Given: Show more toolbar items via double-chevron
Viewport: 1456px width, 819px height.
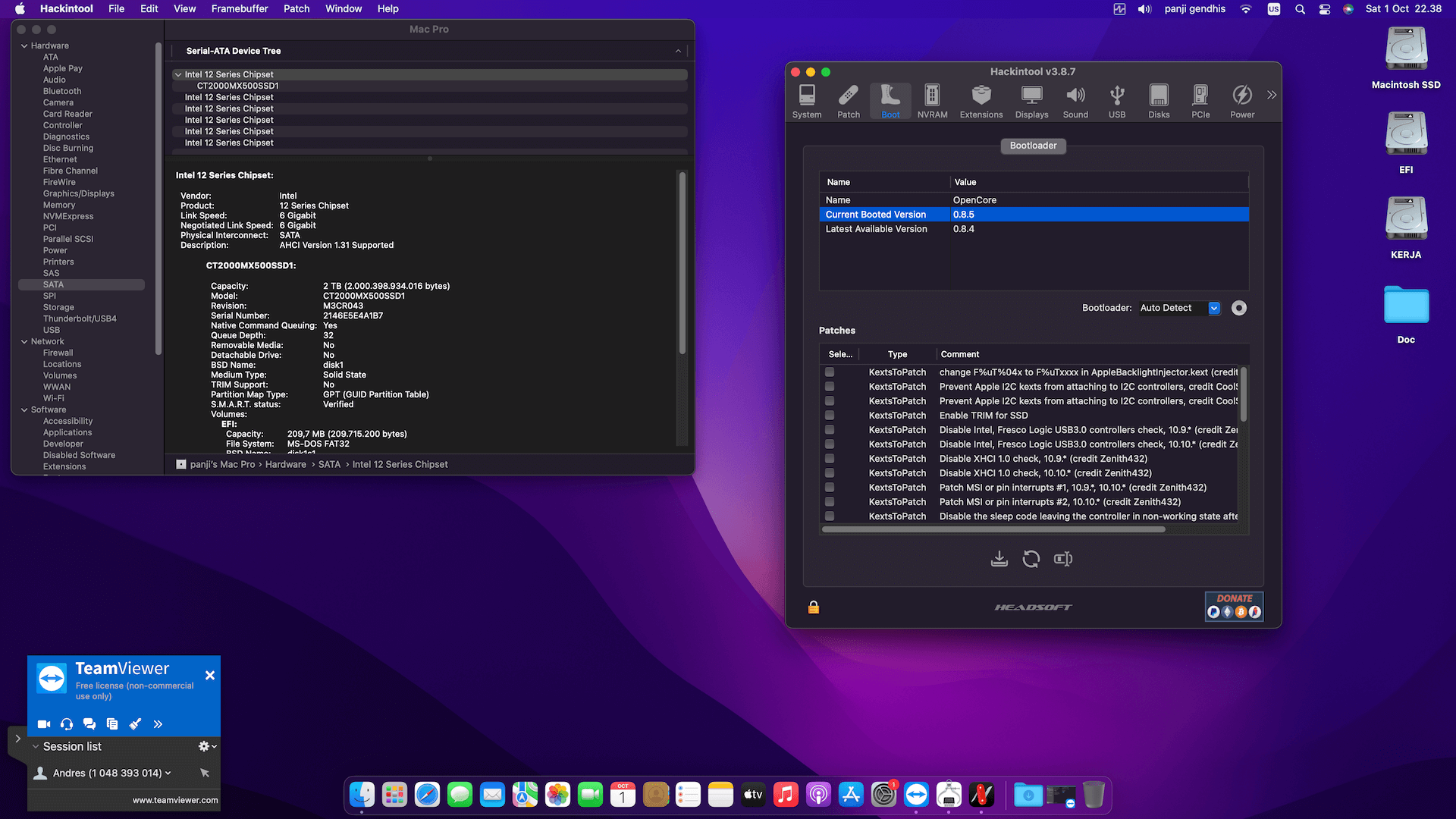Looking at the screenshot, I should 1272,95.
